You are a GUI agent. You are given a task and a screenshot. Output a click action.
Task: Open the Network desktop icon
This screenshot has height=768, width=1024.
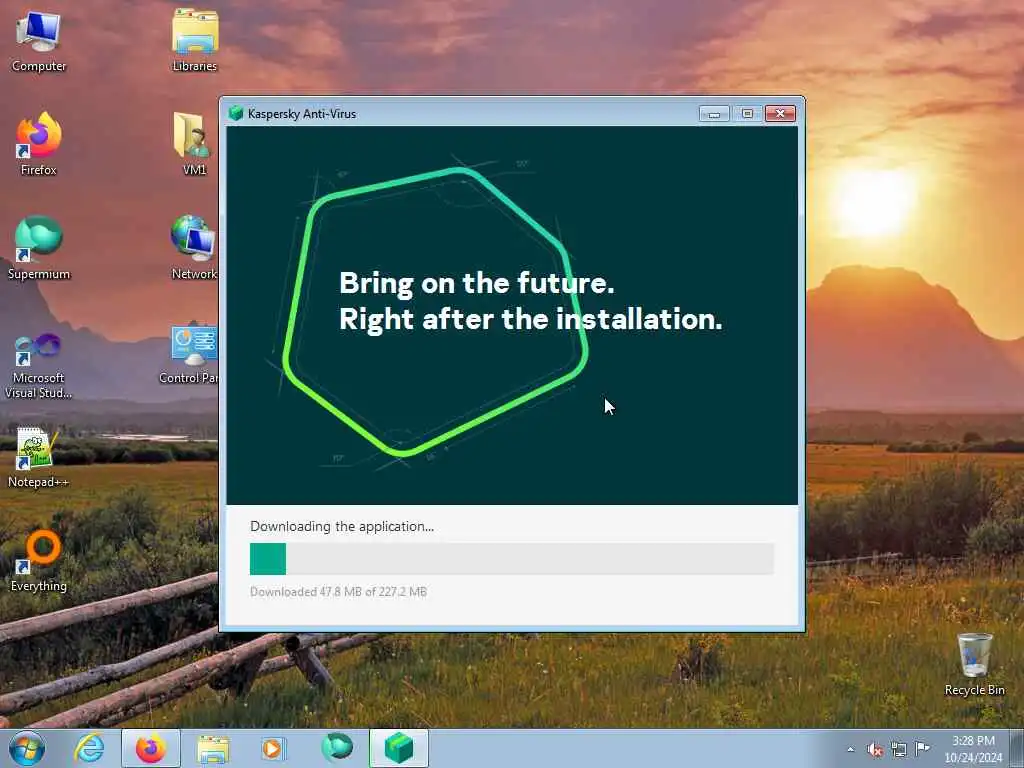click(x=194, y=248)
